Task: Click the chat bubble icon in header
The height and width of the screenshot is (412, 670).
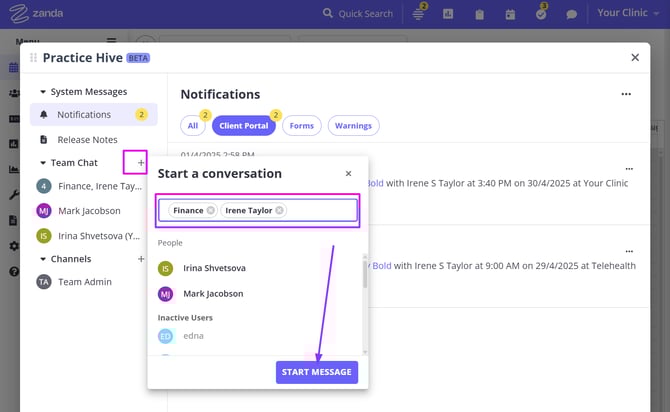Action: pyautogui.click(x=571, y=14)
